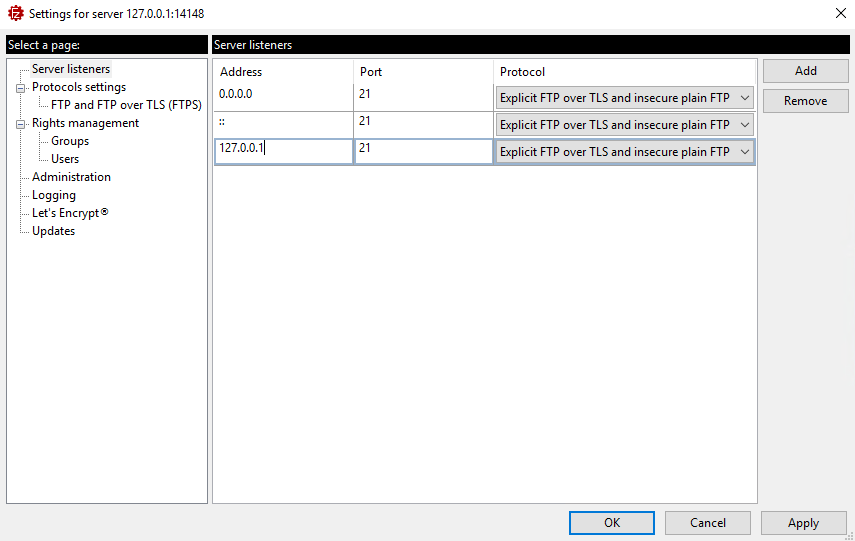The width and height of the screenshot is (855, 541).
Task: Select Server listeners page in tree
Action: click(71, 69)
